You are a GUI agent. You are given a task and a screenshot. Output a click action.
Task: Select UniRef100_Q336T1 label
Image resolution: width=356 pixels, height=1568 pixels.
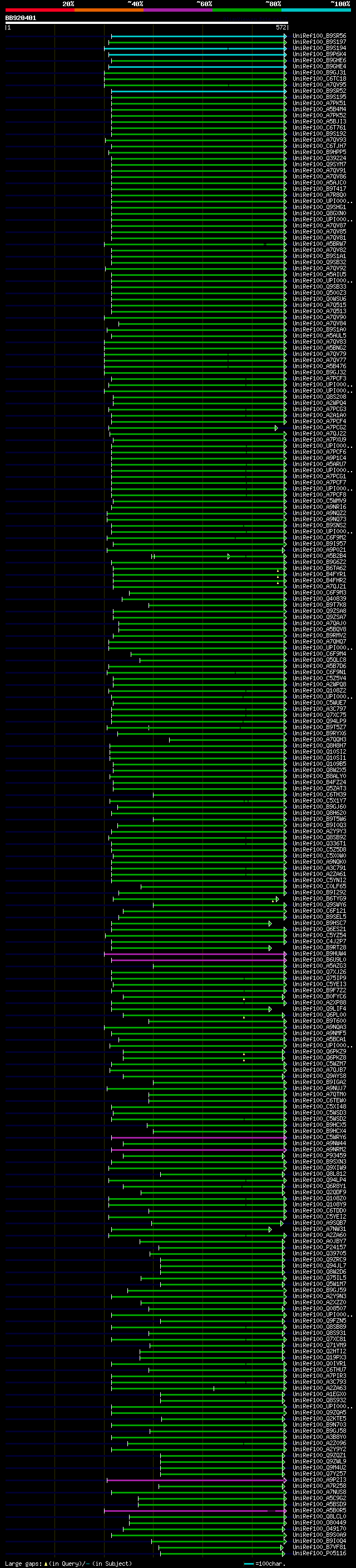(319, 844)
